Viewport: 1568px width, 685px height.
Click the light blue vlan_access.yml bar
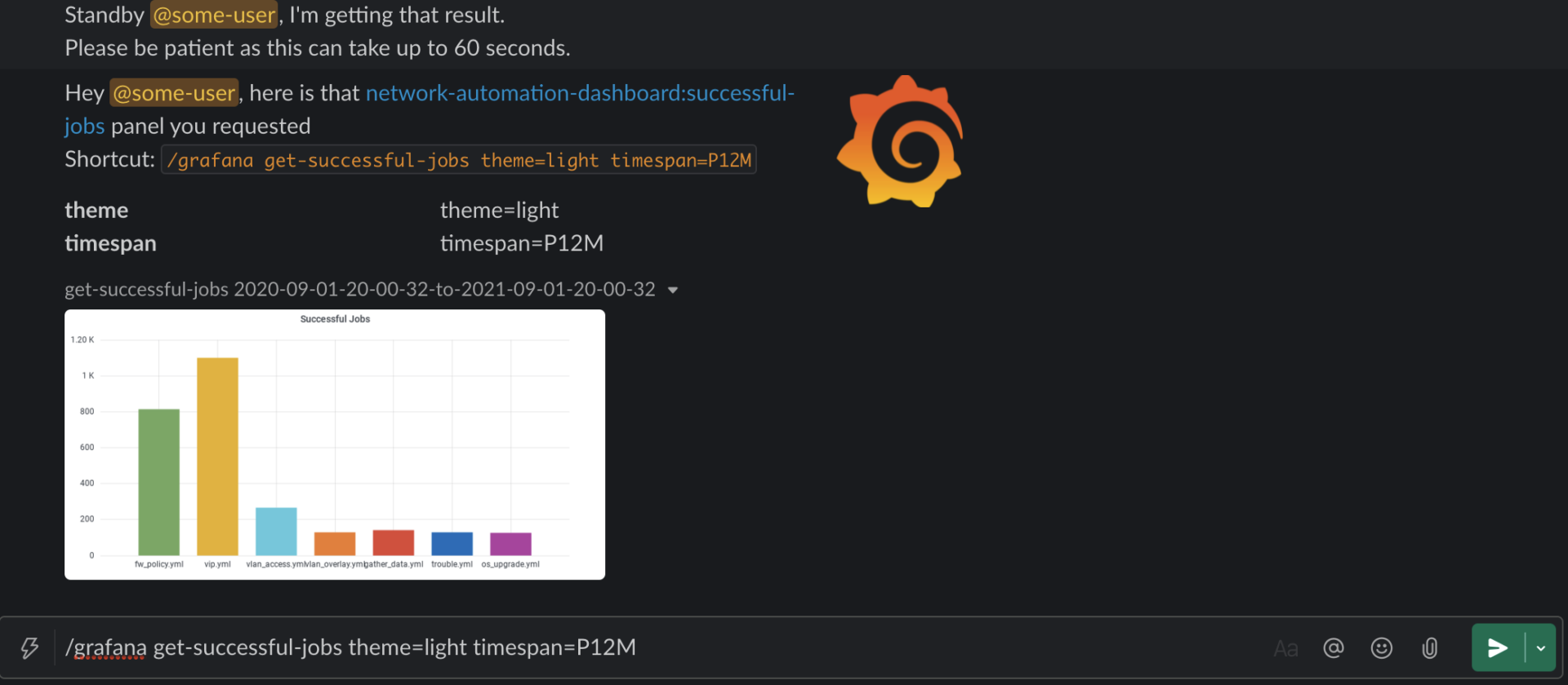coord(276,532)
